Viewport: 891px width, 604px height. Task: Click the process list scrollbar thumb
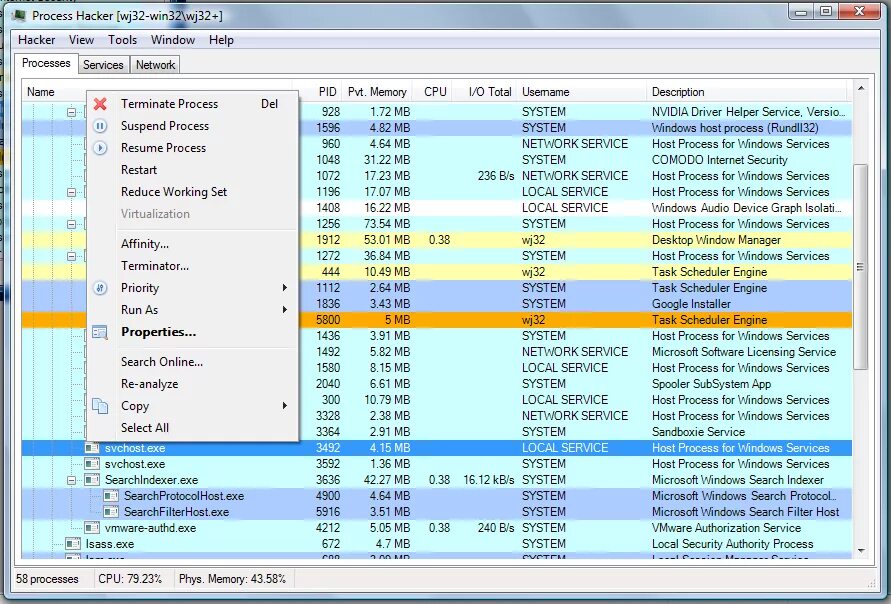point(860,267)
